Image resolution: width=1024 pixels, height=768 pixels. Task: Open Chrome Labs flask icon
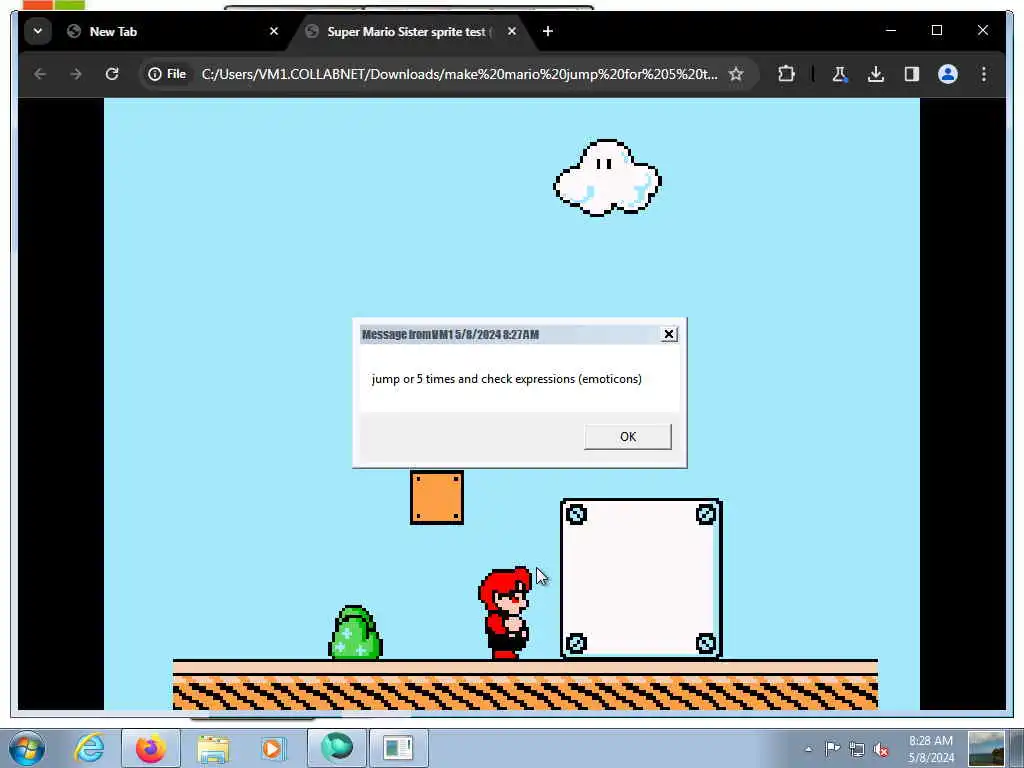click(x=840, y=74)
